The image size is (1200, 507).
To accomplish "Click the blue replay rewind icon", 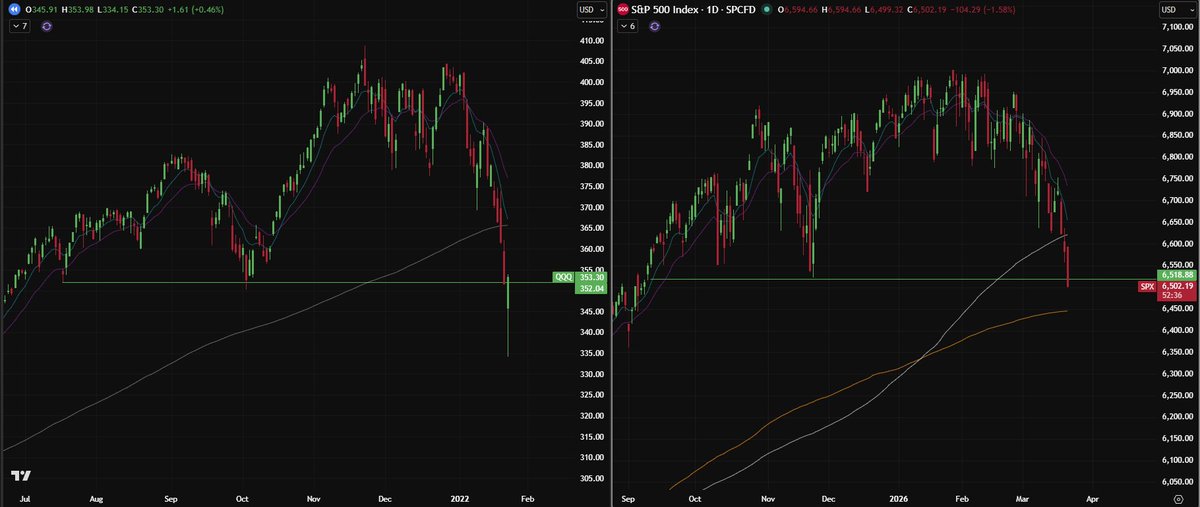I will click(x=15, y=10).
